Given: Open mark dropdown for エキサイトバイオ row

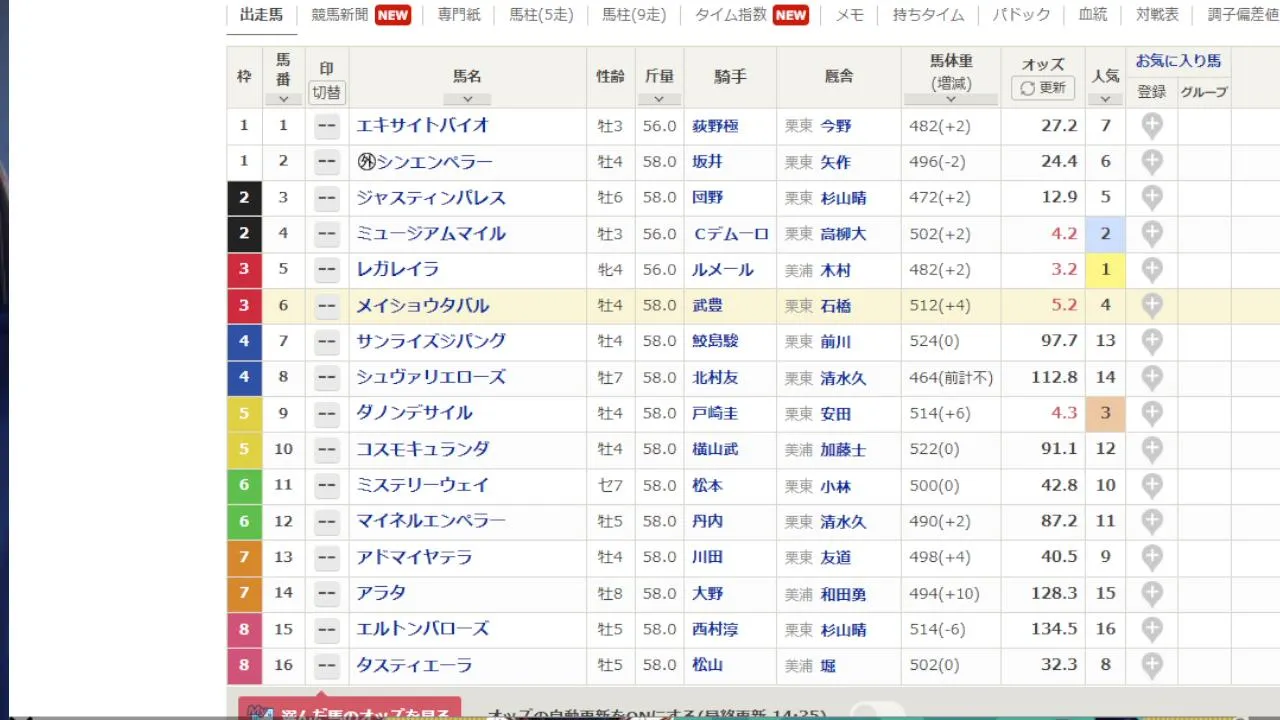Looking at the screenshot, I should tap(327, 126).
